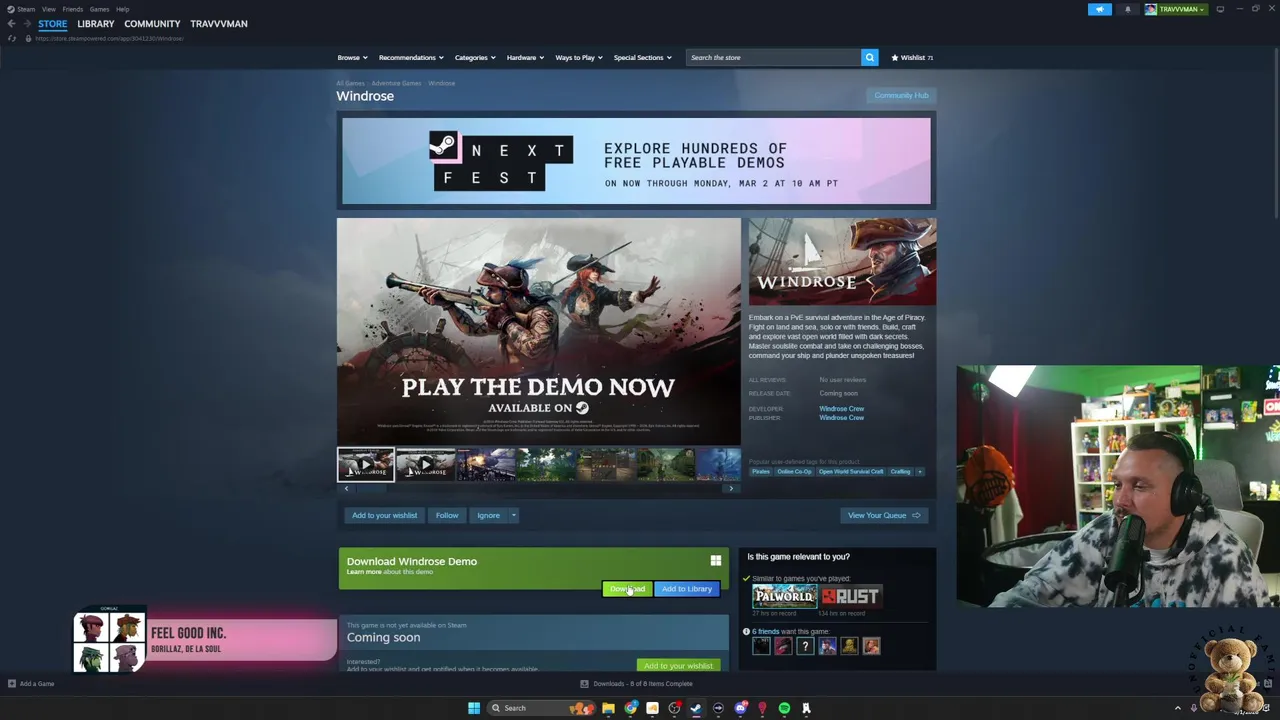Open the Games menu
The image size is (1280, 720).
pos(99,9)
